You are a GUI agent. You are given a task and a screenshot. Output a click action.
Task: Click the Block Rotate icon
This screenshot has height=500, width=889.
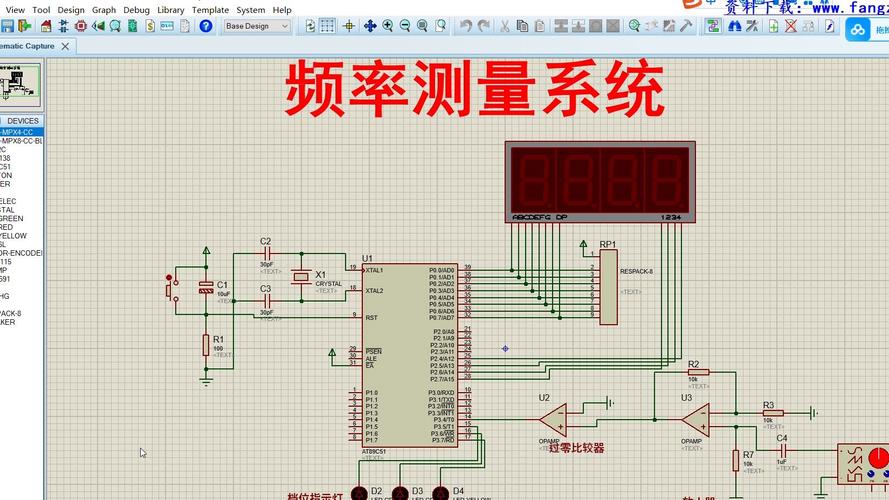pos(596,26)
